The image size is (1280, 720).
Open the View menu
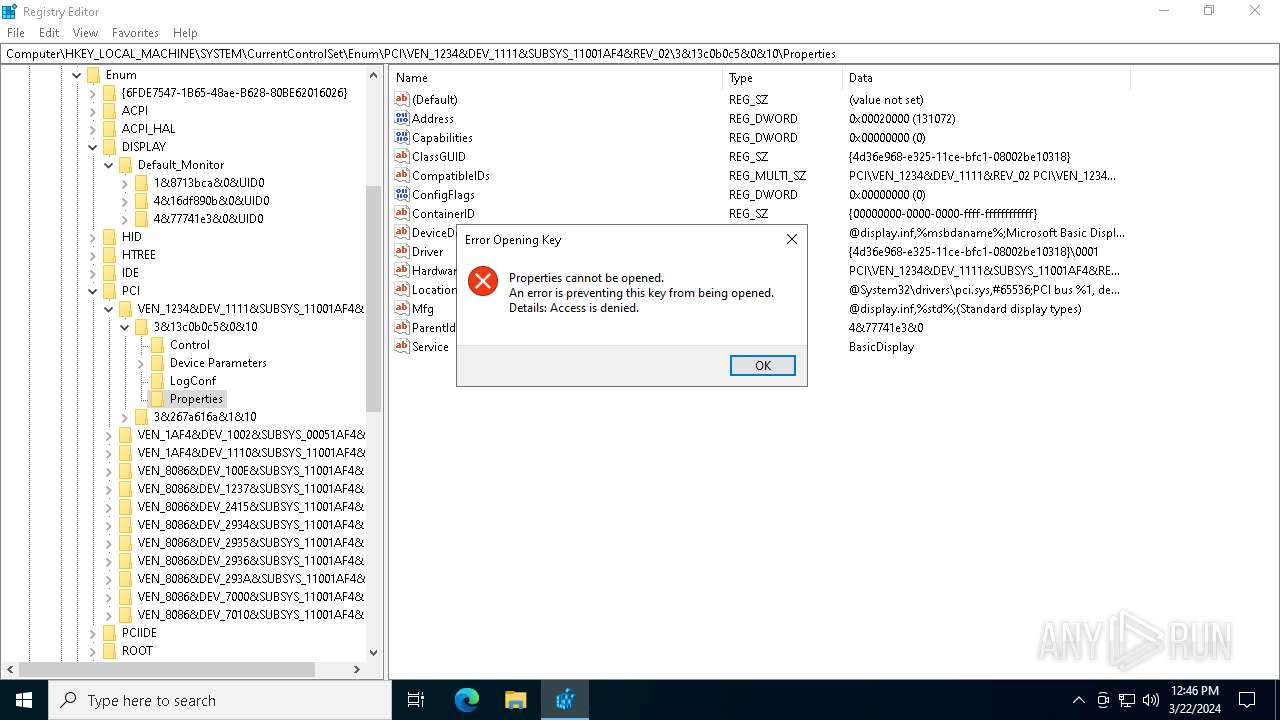pos(85,33)
